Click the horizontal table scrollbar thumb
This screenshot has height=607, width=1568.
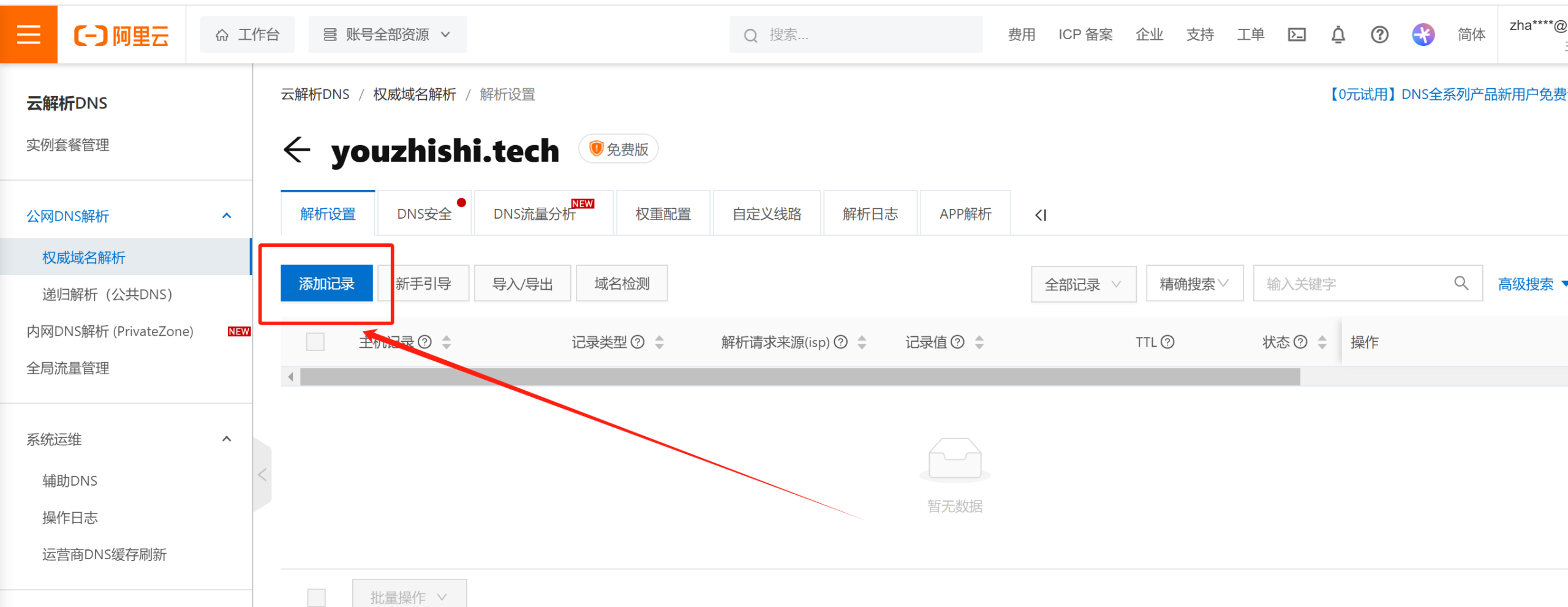point(800,377)
